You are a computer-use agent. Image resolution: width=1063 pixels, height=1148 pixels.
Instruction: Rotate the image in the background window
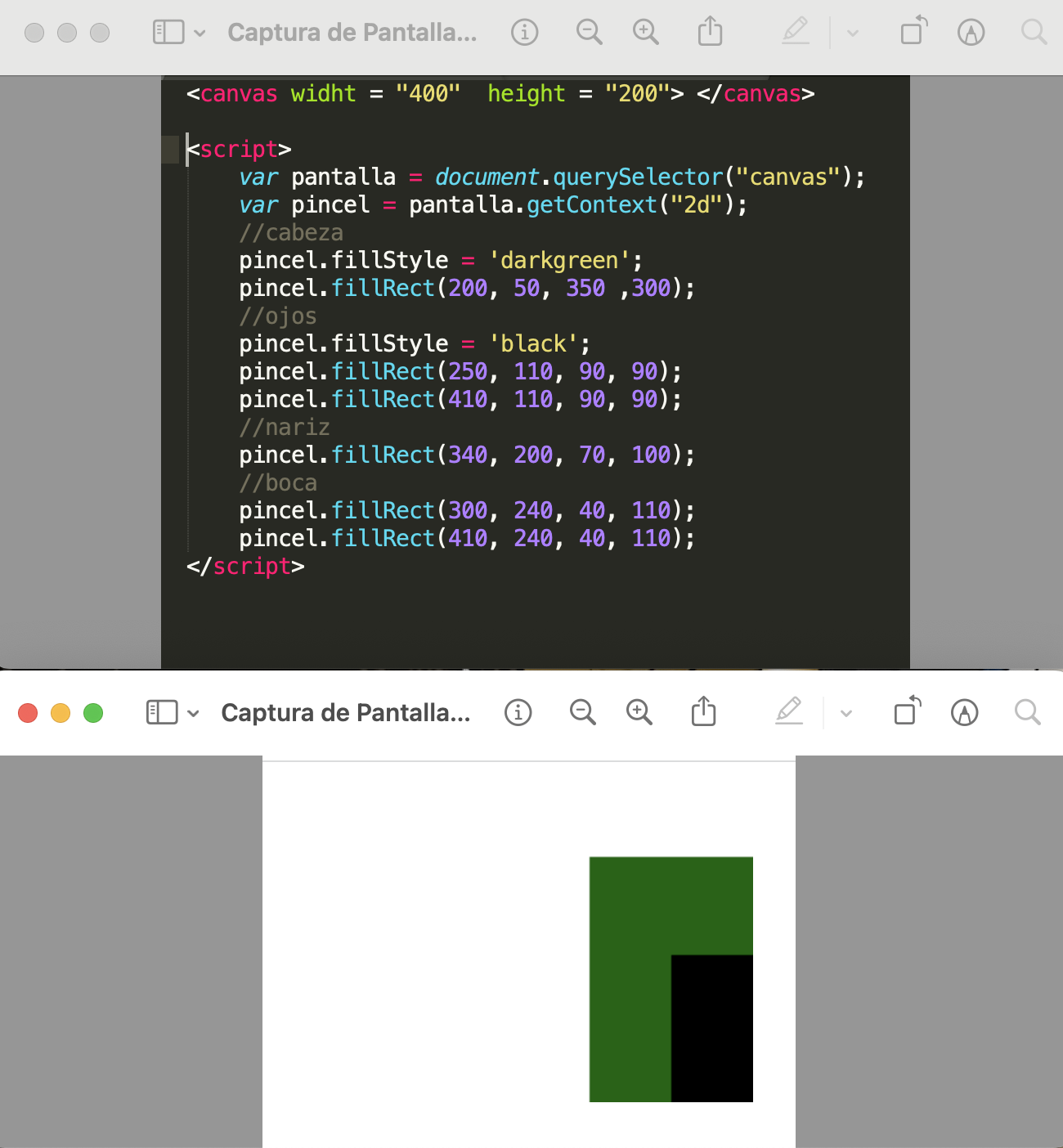coord(914,30)
